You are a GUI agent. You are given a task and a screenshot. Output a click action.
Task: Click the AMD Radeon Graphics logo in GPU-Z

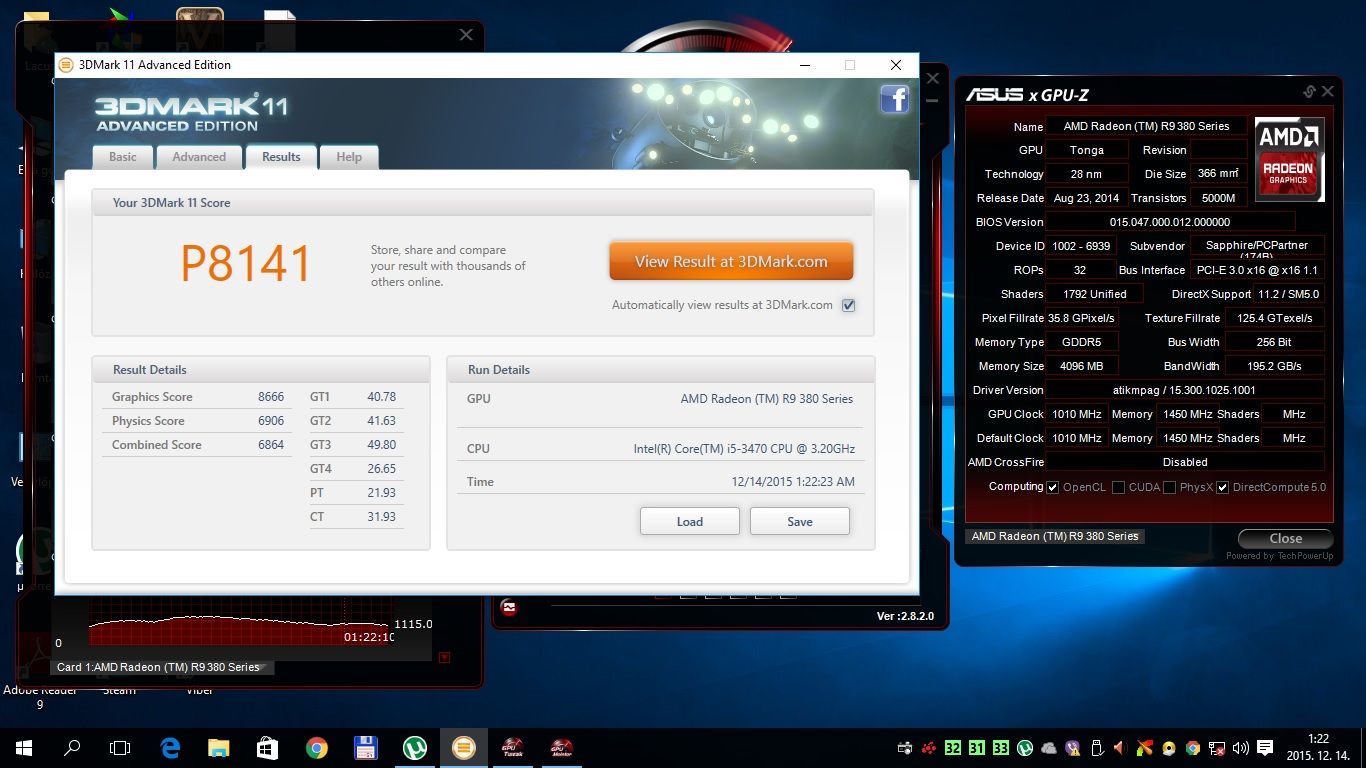(1289, 160)
